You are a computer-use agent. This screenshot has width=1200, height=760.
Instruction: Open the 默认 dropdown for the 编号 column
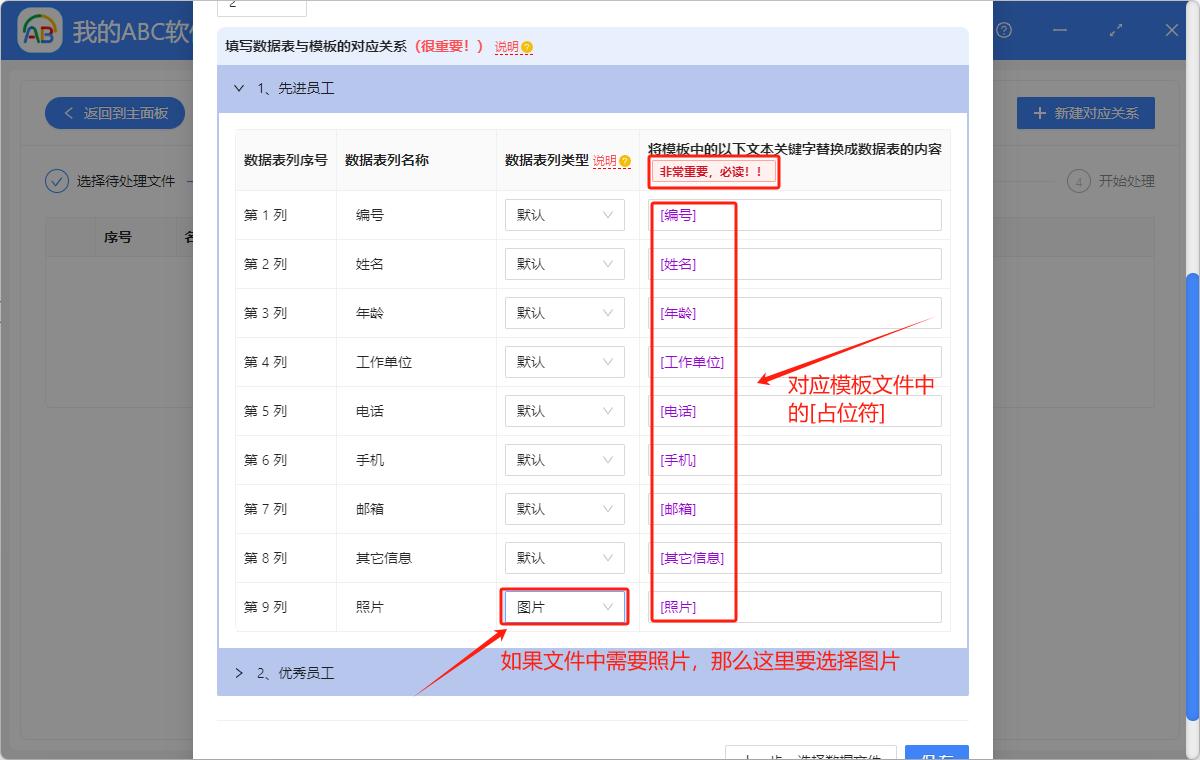(564, 214)
